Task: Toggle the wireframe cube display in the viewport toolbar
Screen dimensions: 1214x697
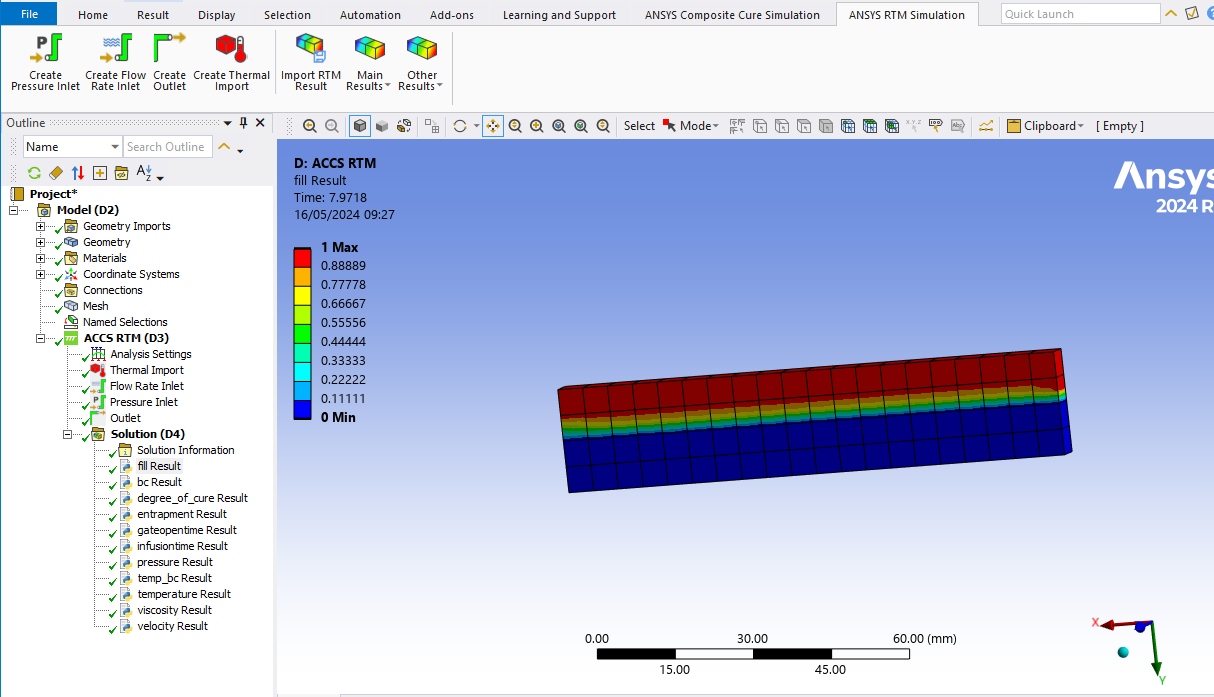Action: [x=360, y=126]
